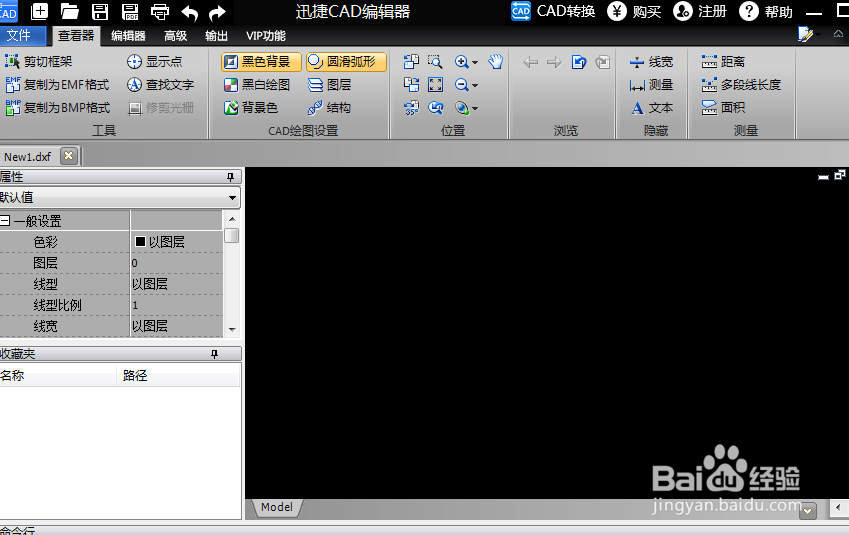Screen dimensions: 849x535
Task: Go to previous file arrow
Action: (531, 62)
